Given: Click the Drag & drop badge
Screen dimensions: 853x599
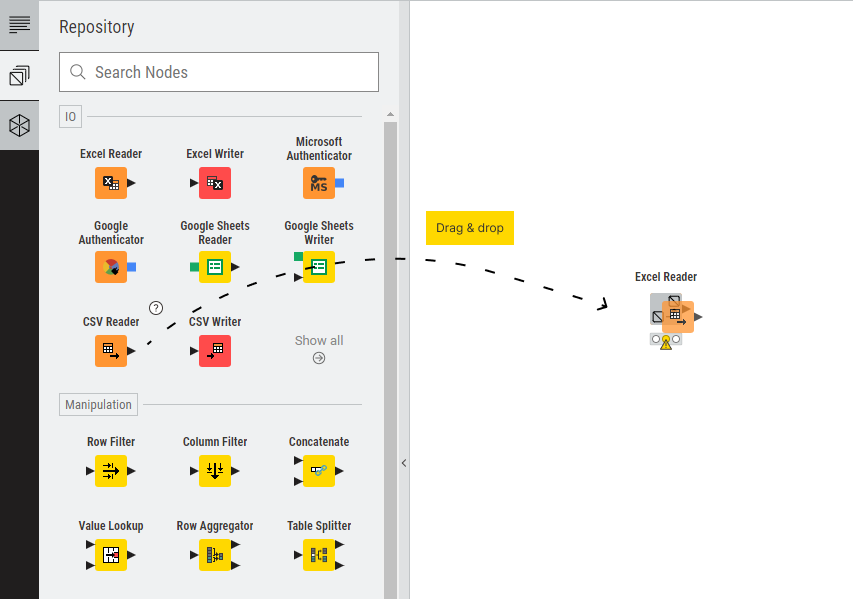Looking at the screenshot, I should (x=469, y=228).
